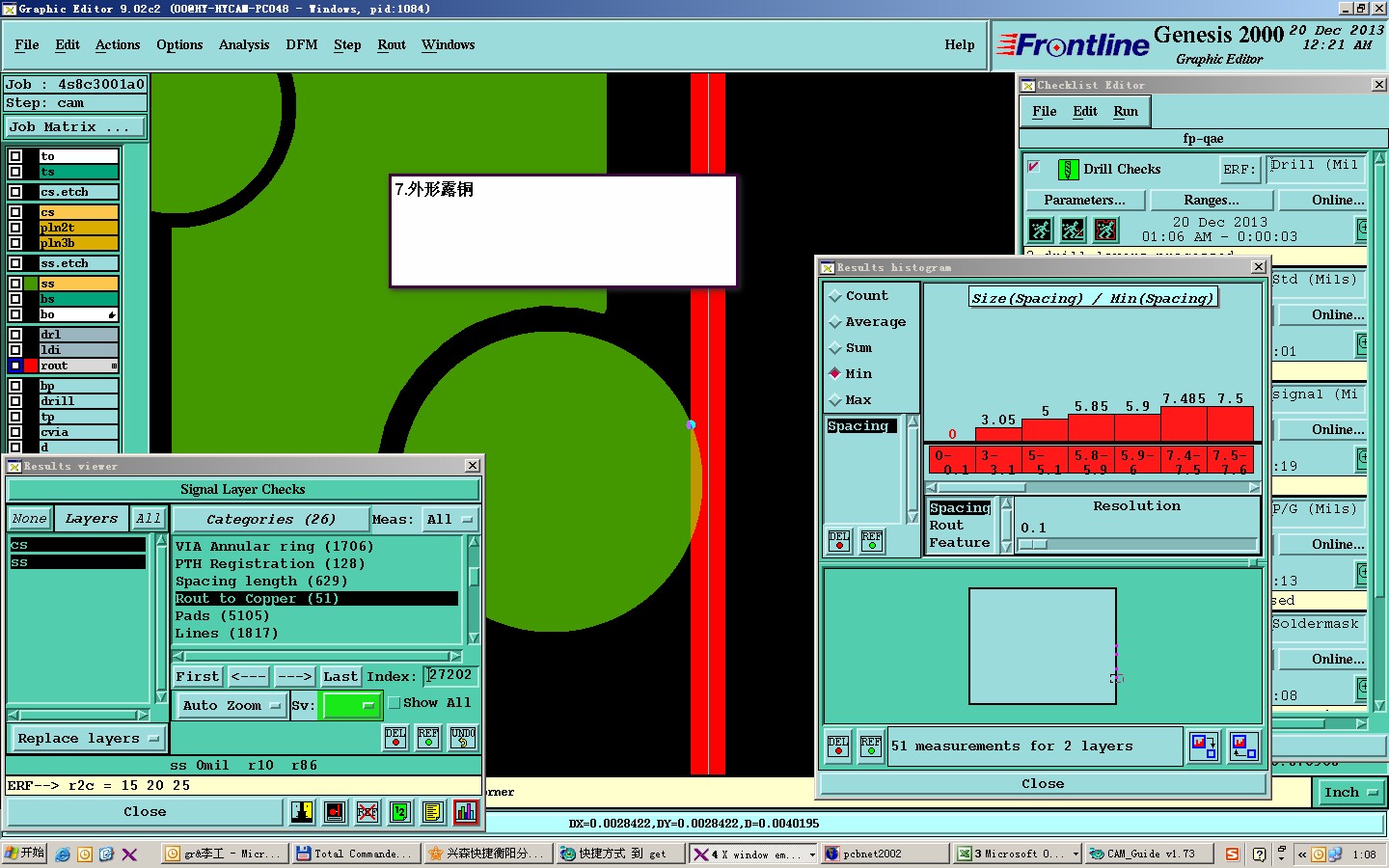
Task: Click REF icon beside Spacing list in histogram
Action: coord(872,541)
